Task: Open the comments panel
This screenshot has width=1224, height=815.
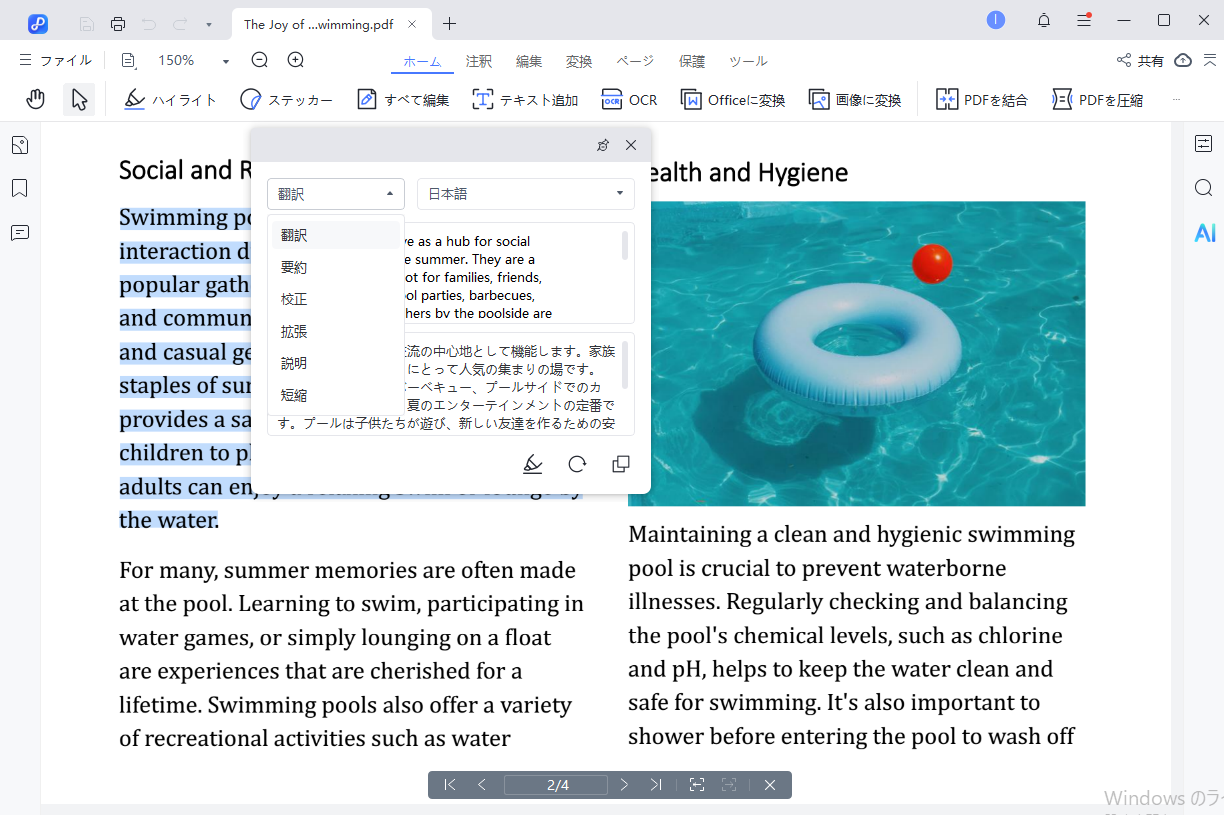Action: 20,233
